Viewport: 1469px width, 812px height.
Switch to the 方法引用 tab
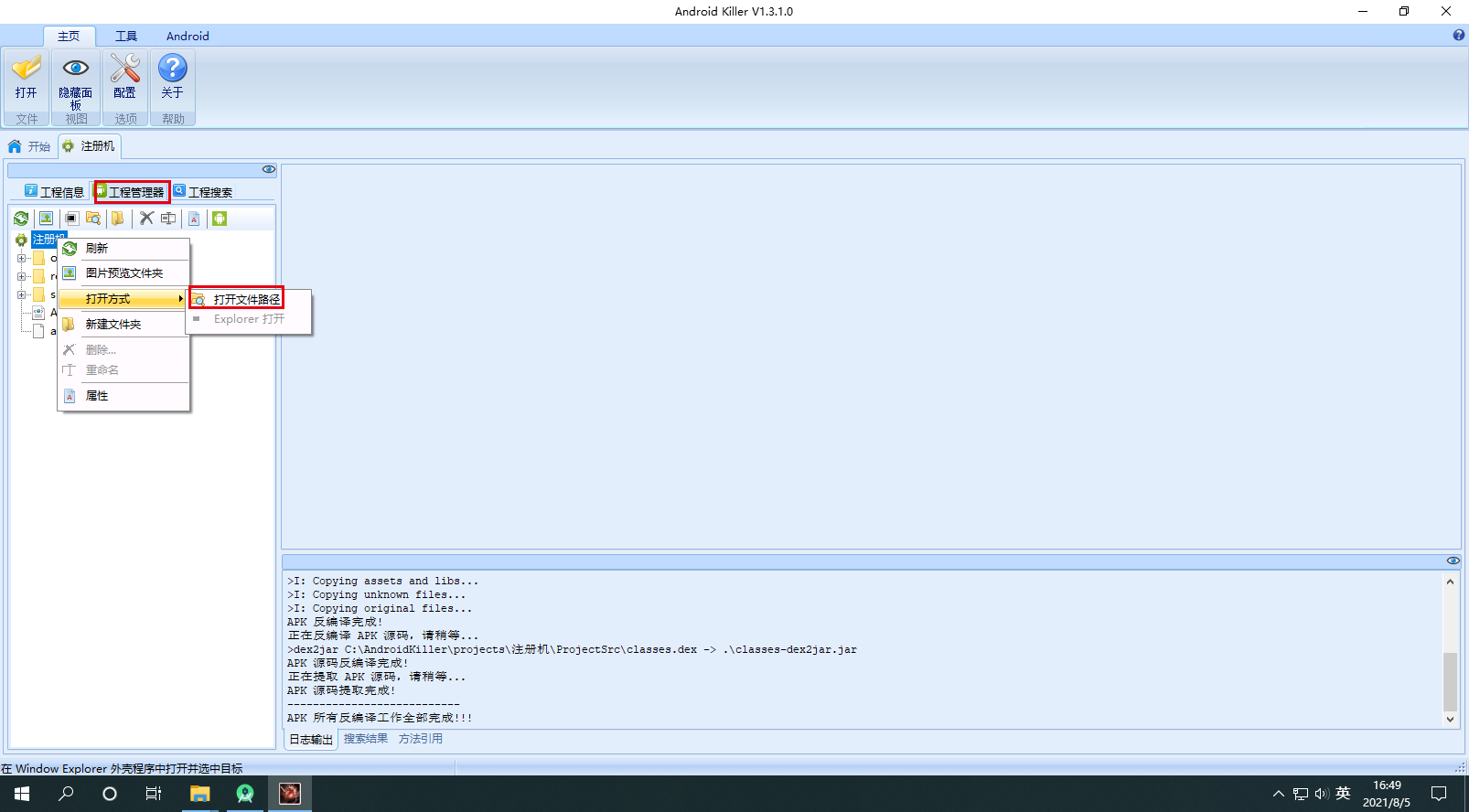(421, 739)
